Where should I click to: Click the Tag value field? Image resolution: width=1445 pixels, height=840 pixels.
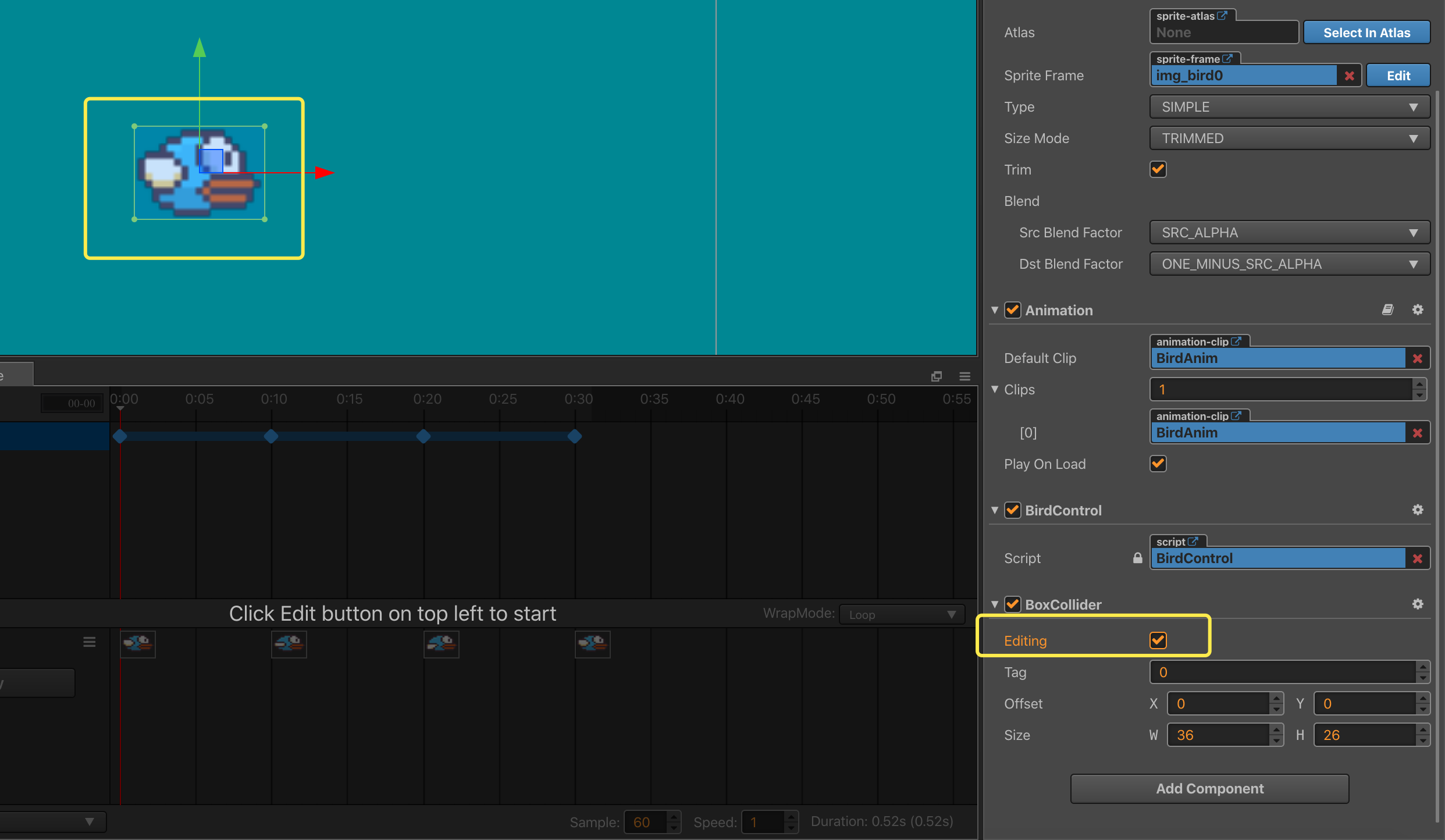1283,672
